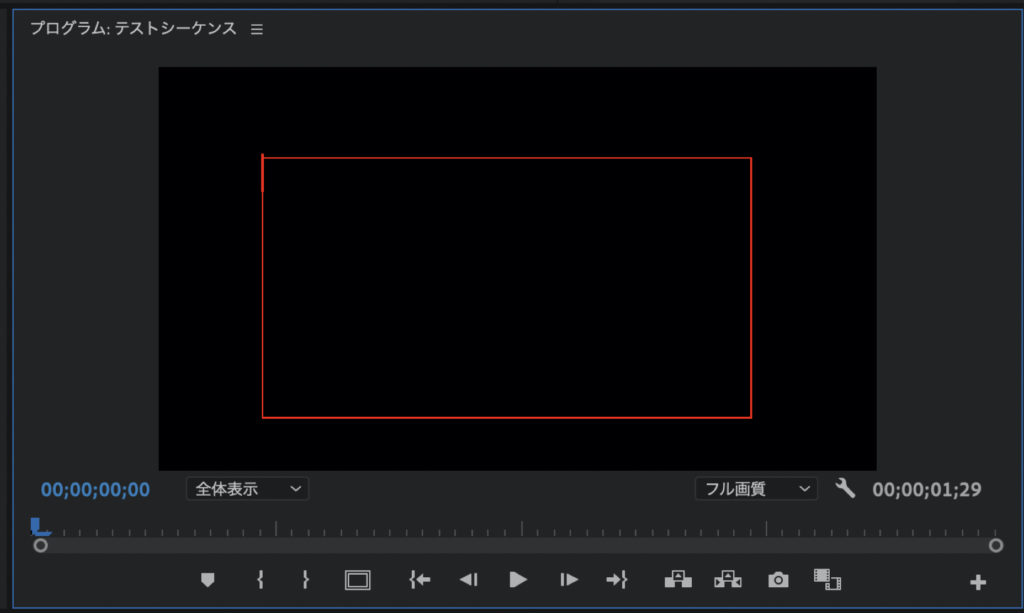Export frame with camera icon
Image resolution: width=1024 pixels, height=613 pixels.
(778, 580)
